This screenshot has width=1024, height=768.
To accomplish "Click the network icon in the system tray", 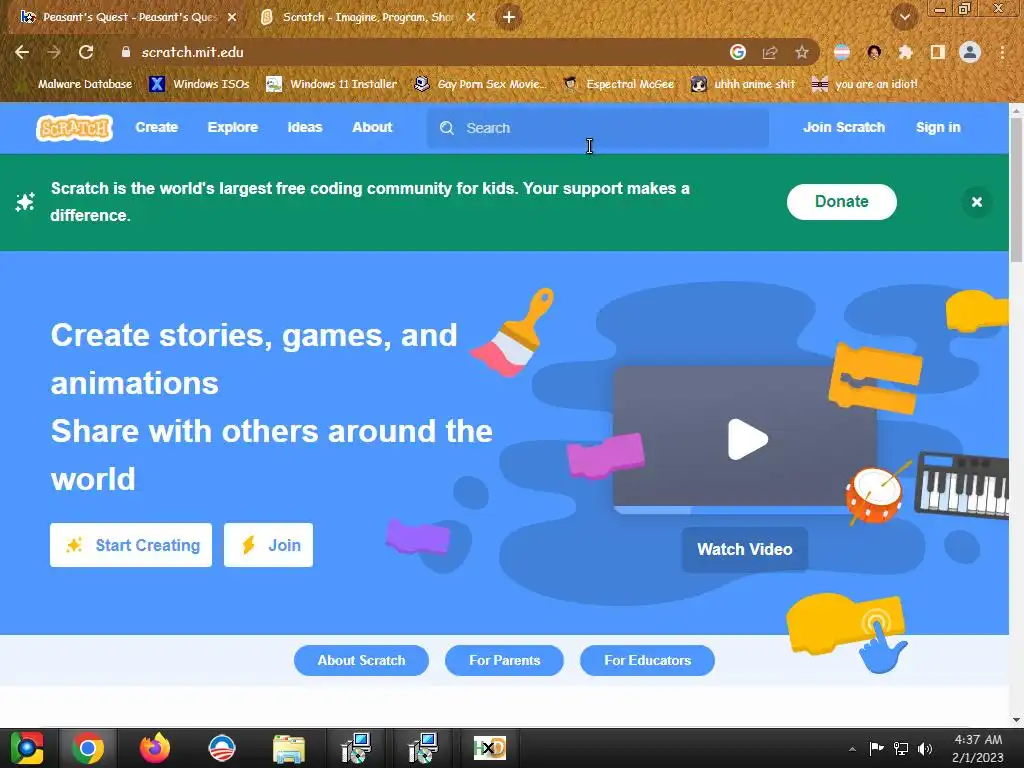I will point(901,749).
